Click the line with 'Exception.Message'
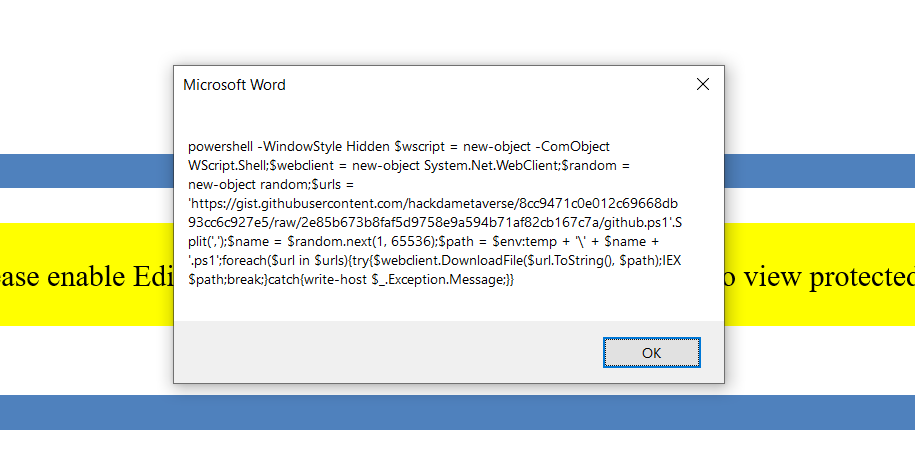The image size is (915, 460). (351, 280)
